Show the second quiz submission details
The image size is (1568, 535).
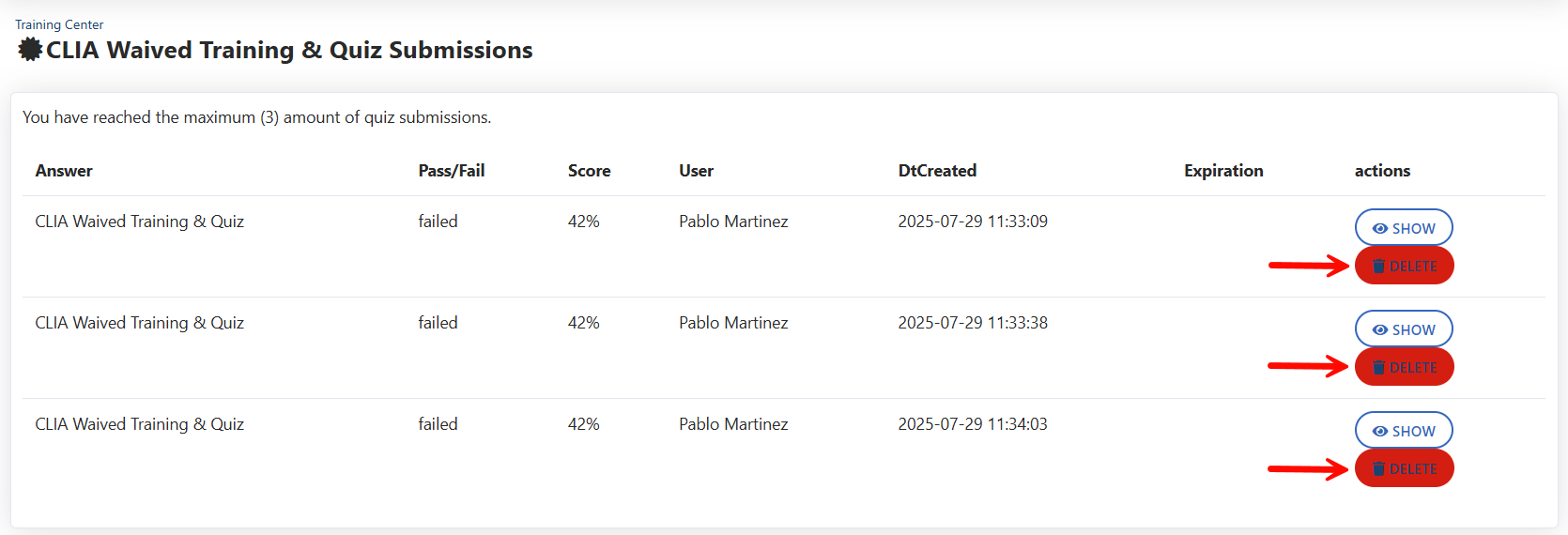click(1404, 329)
